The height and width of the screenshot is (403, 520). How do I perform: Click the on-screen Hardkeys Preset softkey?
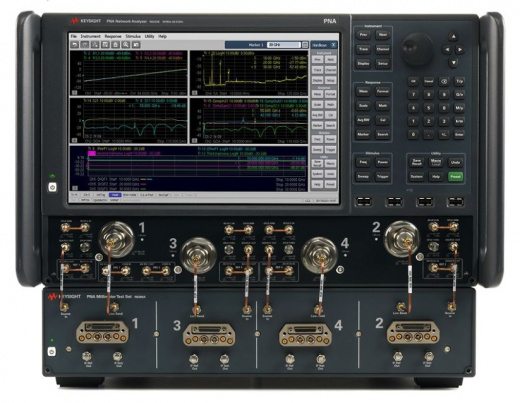pyautogui.click(x=330, y=184)
